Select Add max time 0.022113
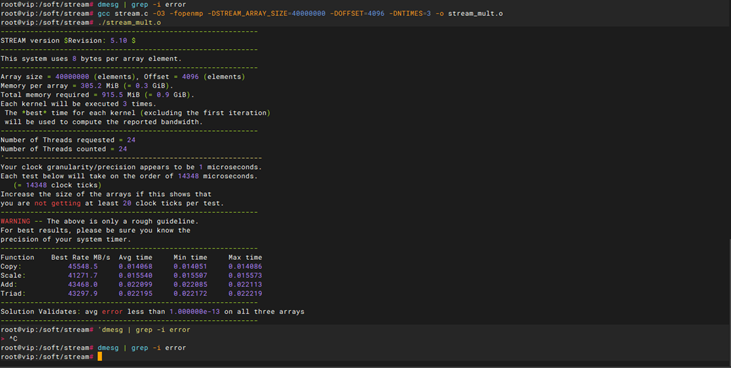The width and height of the screenshot is (731, 368). click(245, 285)
